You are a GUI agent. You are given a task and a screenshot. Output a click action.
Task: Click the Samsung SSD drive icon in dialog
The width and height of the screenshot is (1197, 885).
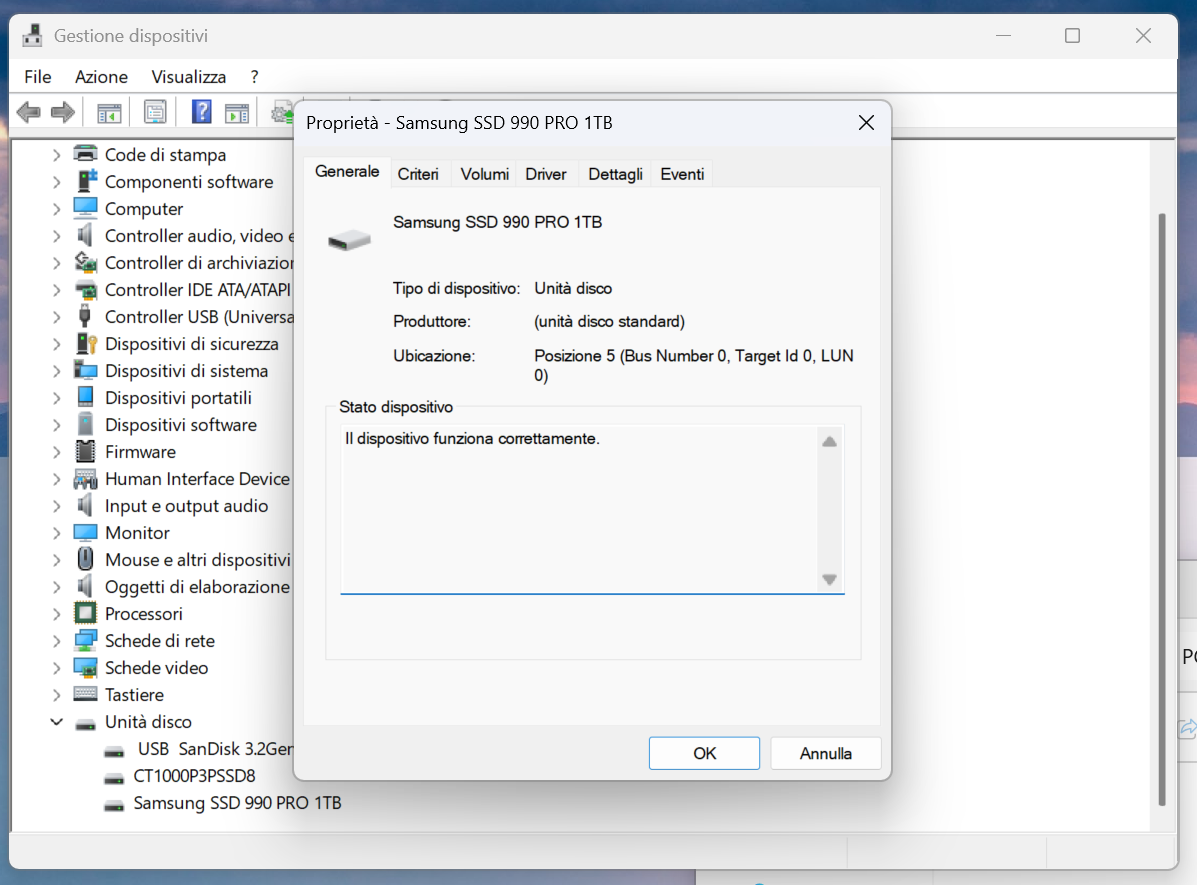point(349,240)
